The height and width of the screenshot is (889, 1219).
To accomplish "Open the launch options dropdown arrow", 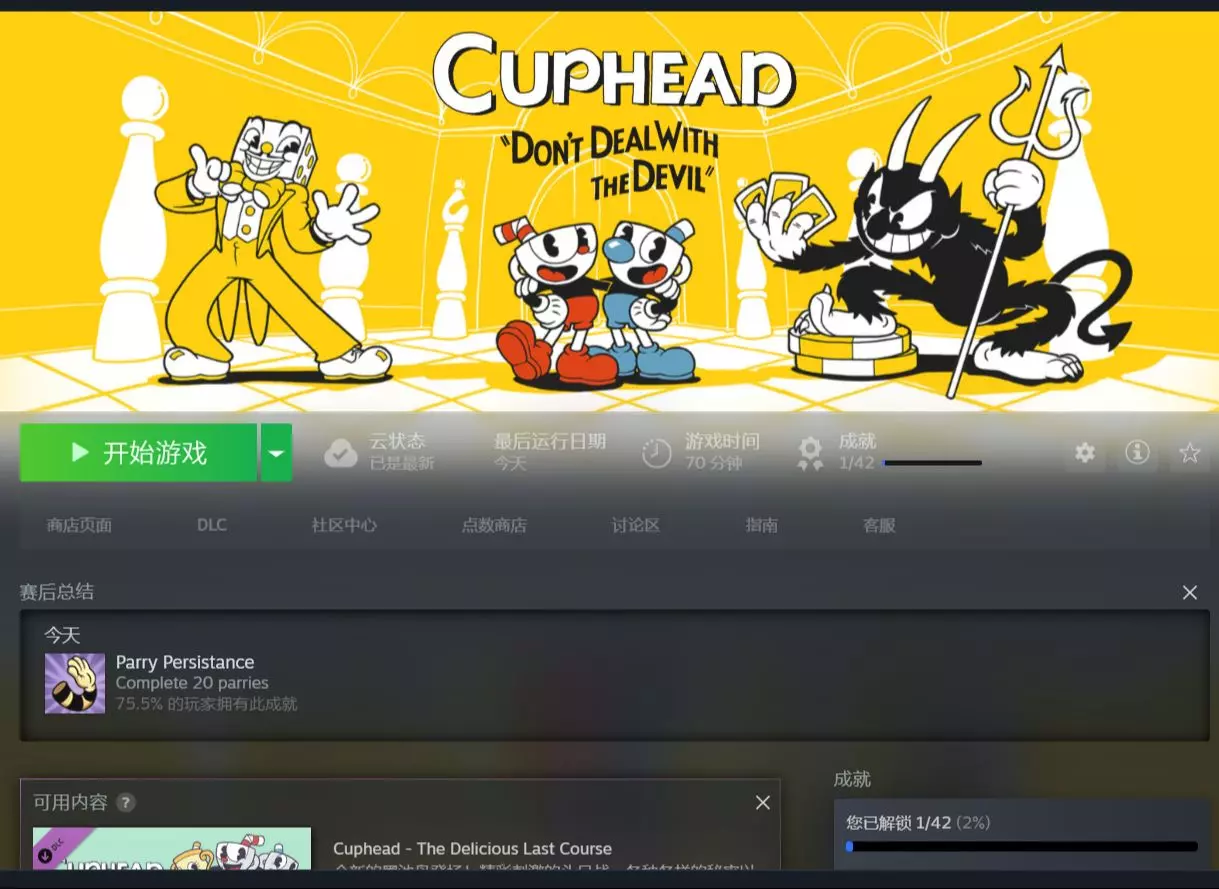I will pos(276,453).
